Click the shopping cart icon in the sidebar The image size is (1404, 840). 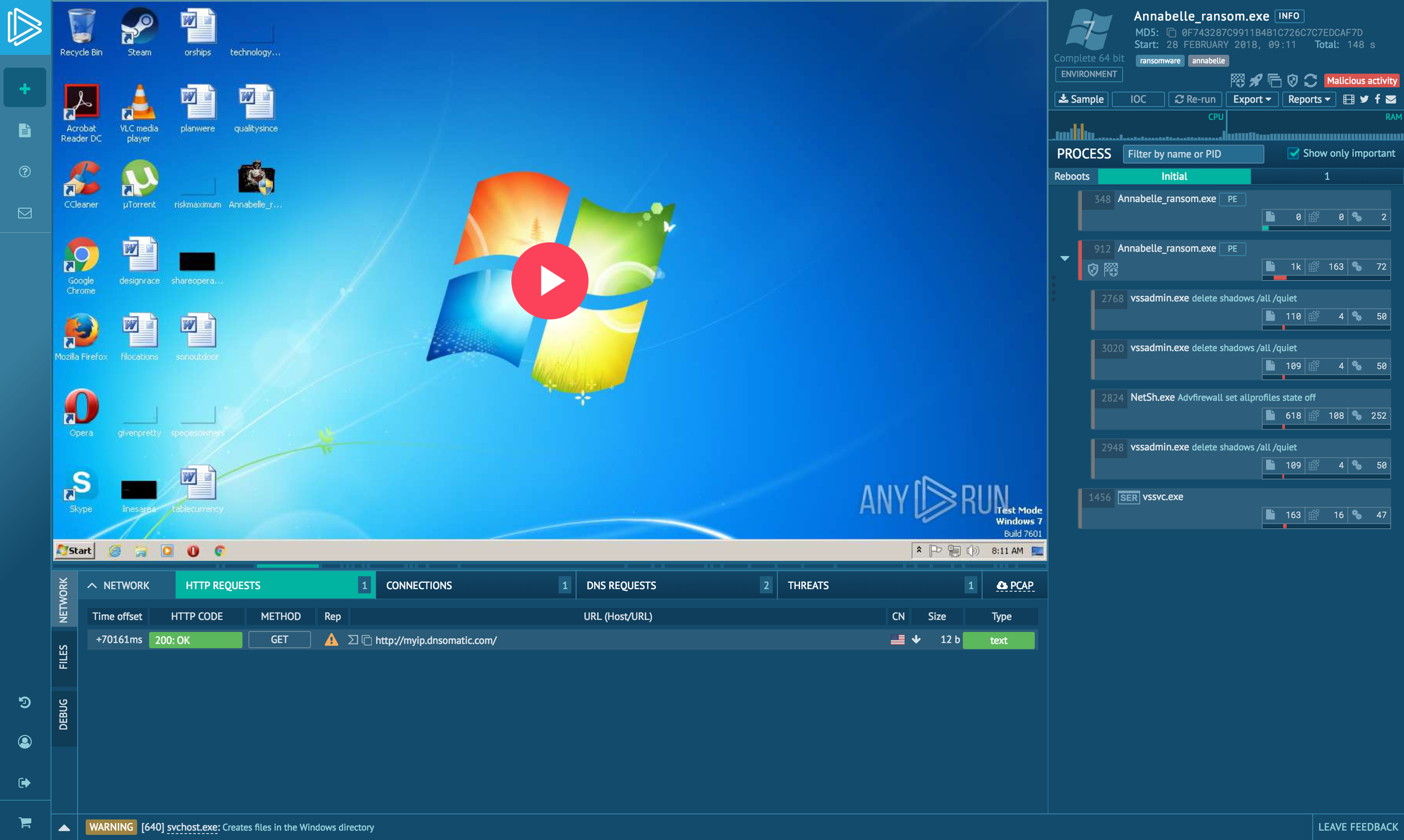click(25, 822)
